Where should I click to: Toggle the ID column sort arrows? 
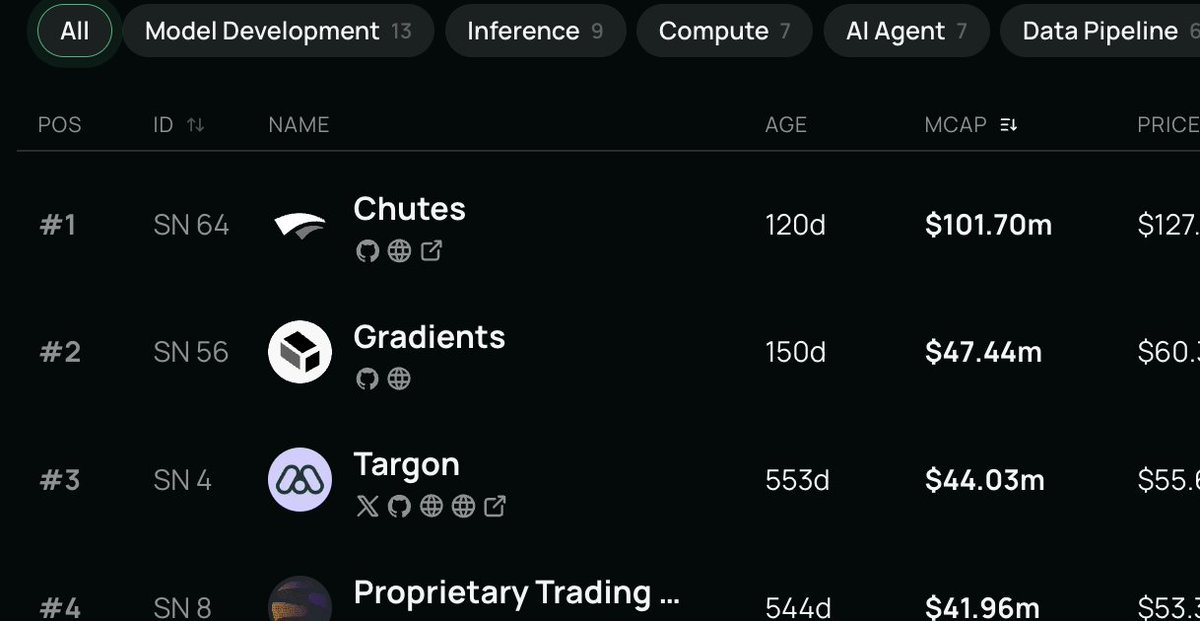196,124
